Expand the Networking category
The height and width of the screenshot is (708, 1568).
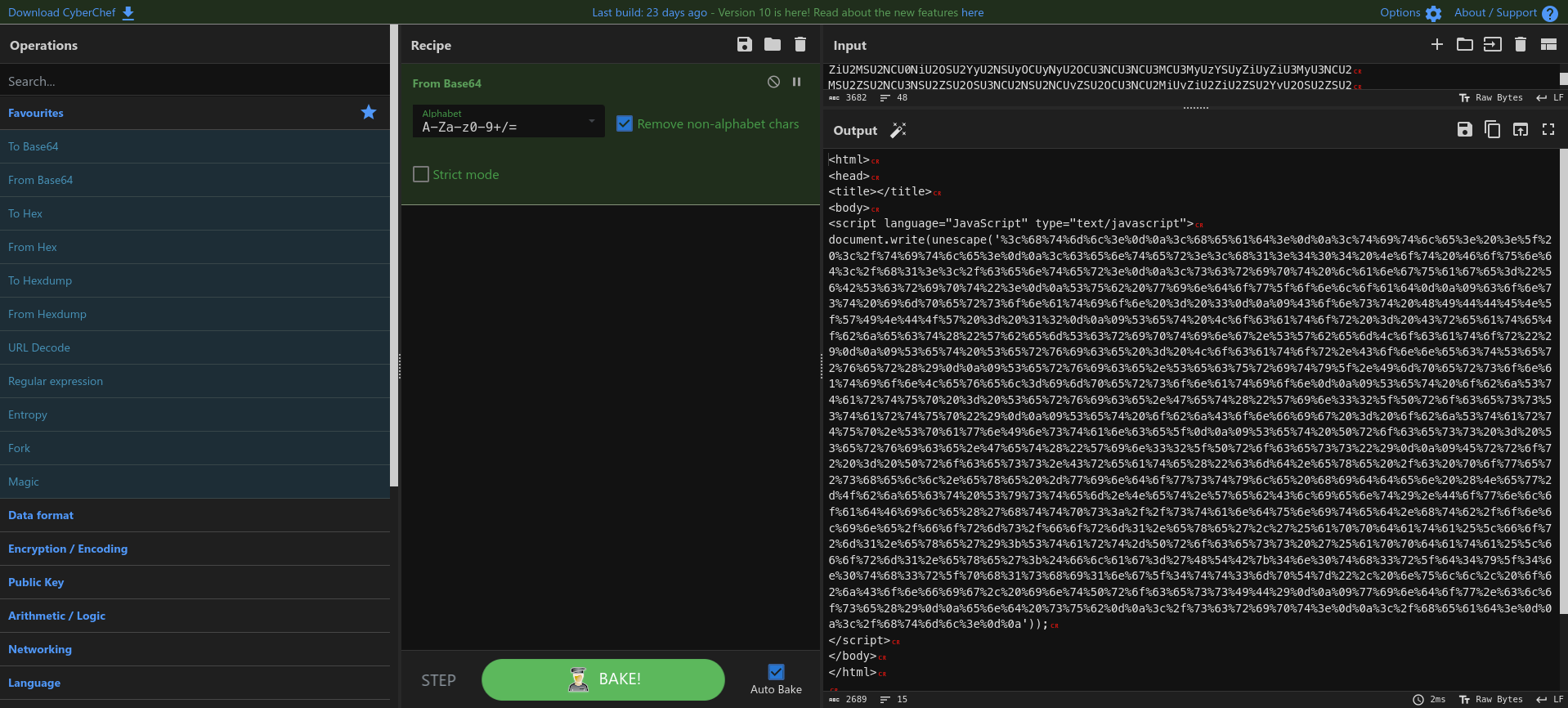click(x=195, y=649)
